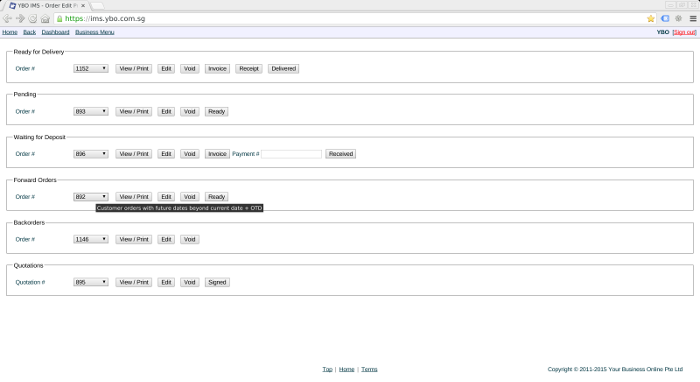This screenshot has height=382, width=700.
Task: Open the Chrome hamburger menu icon
Action: (693, 18)
